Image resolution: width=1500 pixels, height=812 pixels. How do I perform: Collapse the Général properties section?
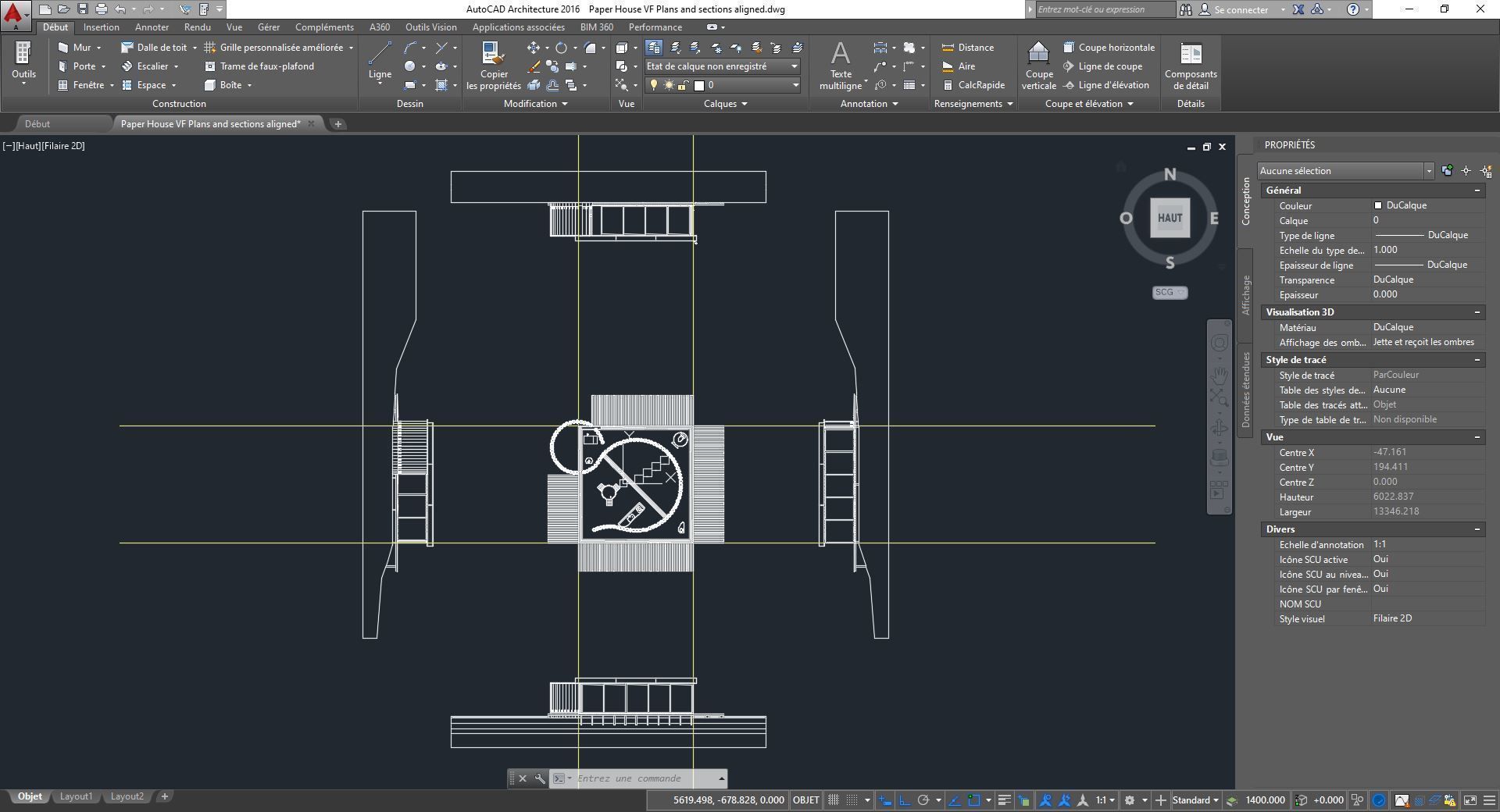pyautogui.click(x=1477, y=191)
